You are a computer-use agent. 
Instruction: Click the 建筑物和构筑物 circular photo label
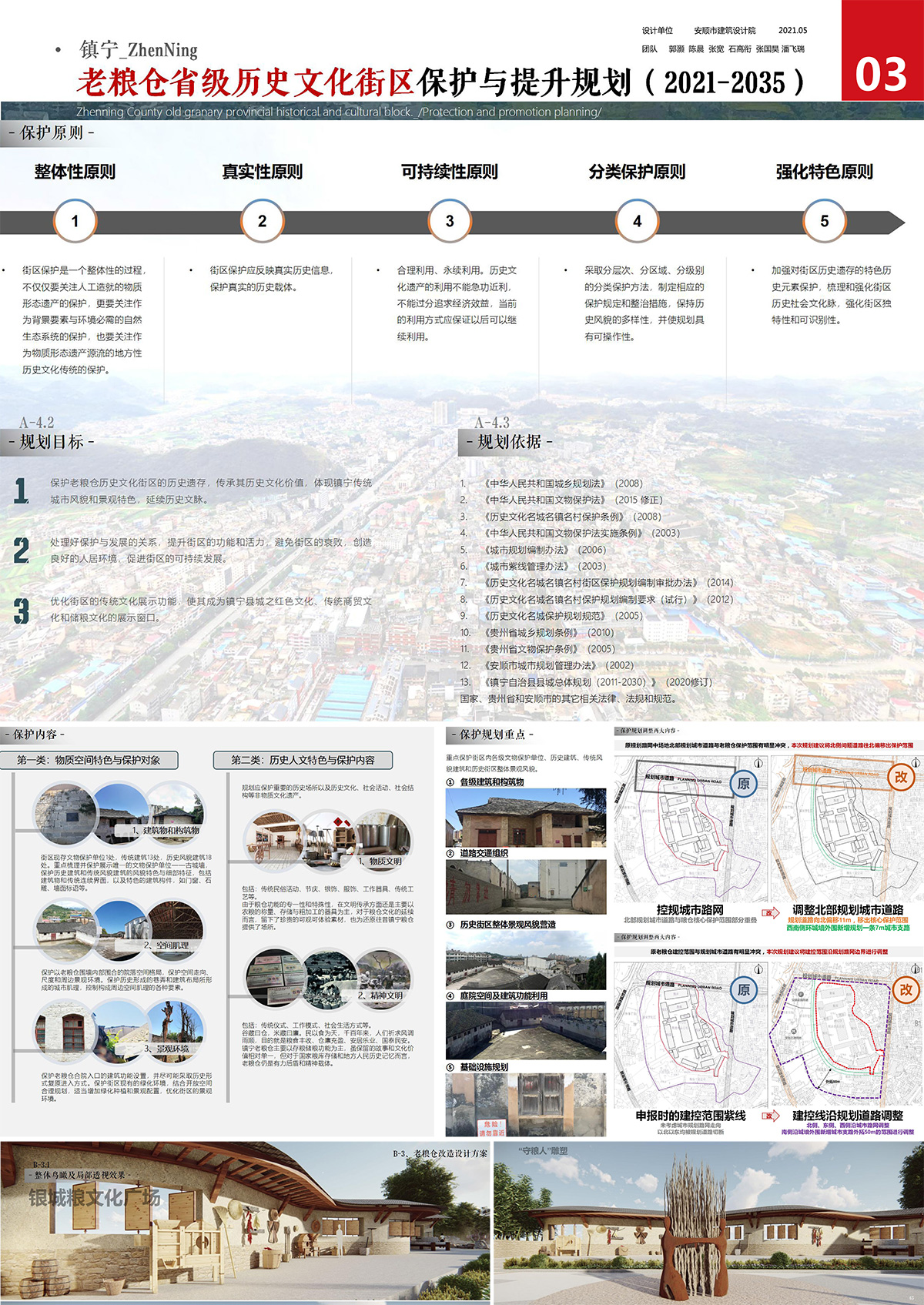(x=166, y=830)
